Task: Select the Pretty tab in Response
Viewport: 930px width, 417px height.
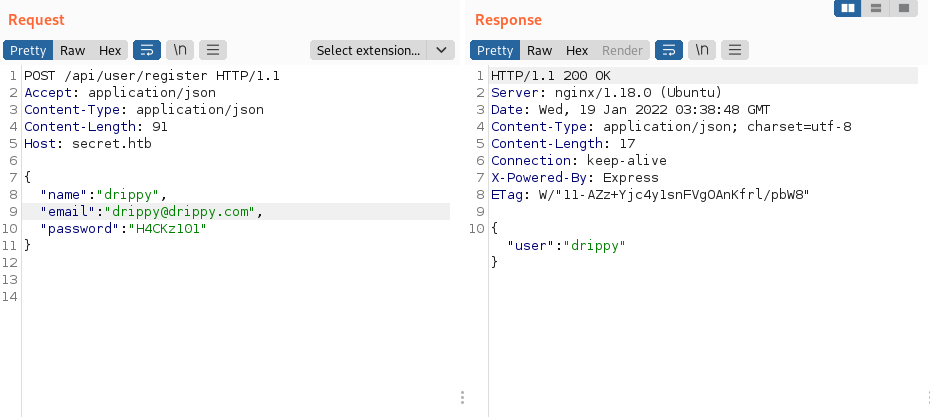Action: [x=495, y=50]
